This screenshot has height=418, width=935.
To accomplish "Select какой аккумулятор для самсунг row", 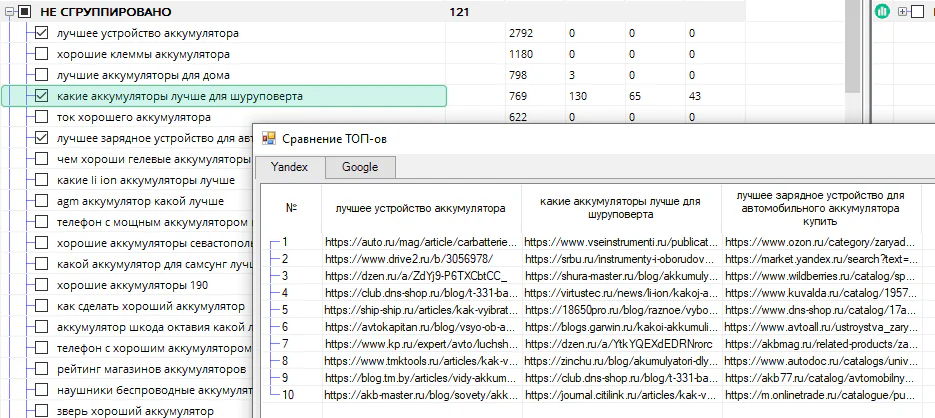I will click(152, 264).
